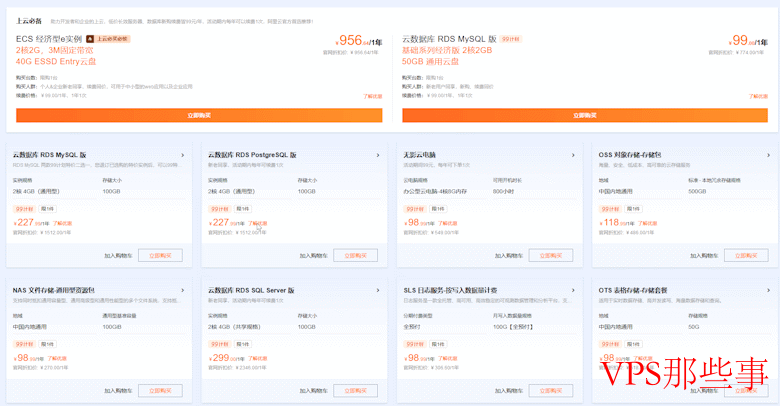Expand the NAS 文件存储 card chevron
Image resolution: width=780 pixels, height=406 pixels.
(183, 291)
